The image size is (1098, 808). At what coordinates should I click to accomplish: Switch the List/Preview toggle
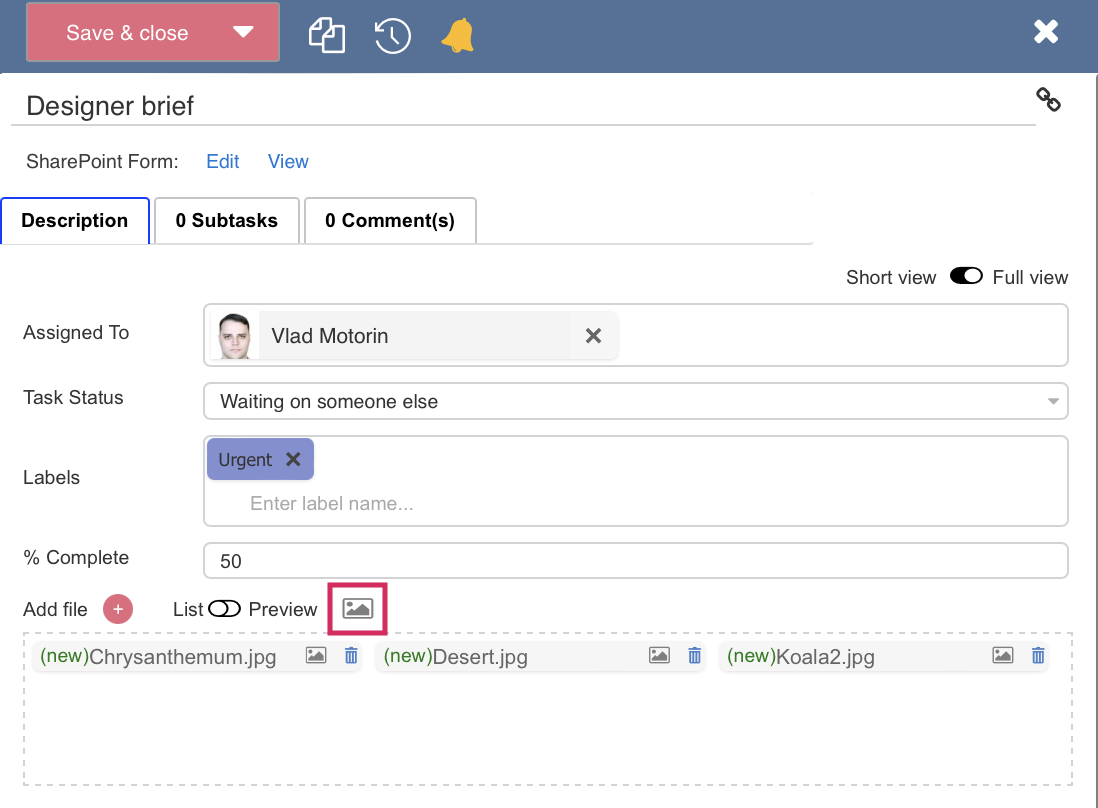(226, 608)
